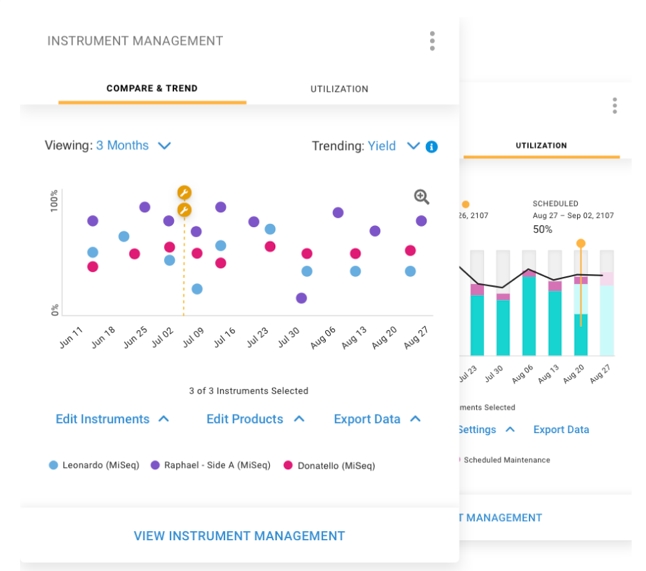Switch to Compare & Trend tab
646x571 pixels.
coord(152,88)
